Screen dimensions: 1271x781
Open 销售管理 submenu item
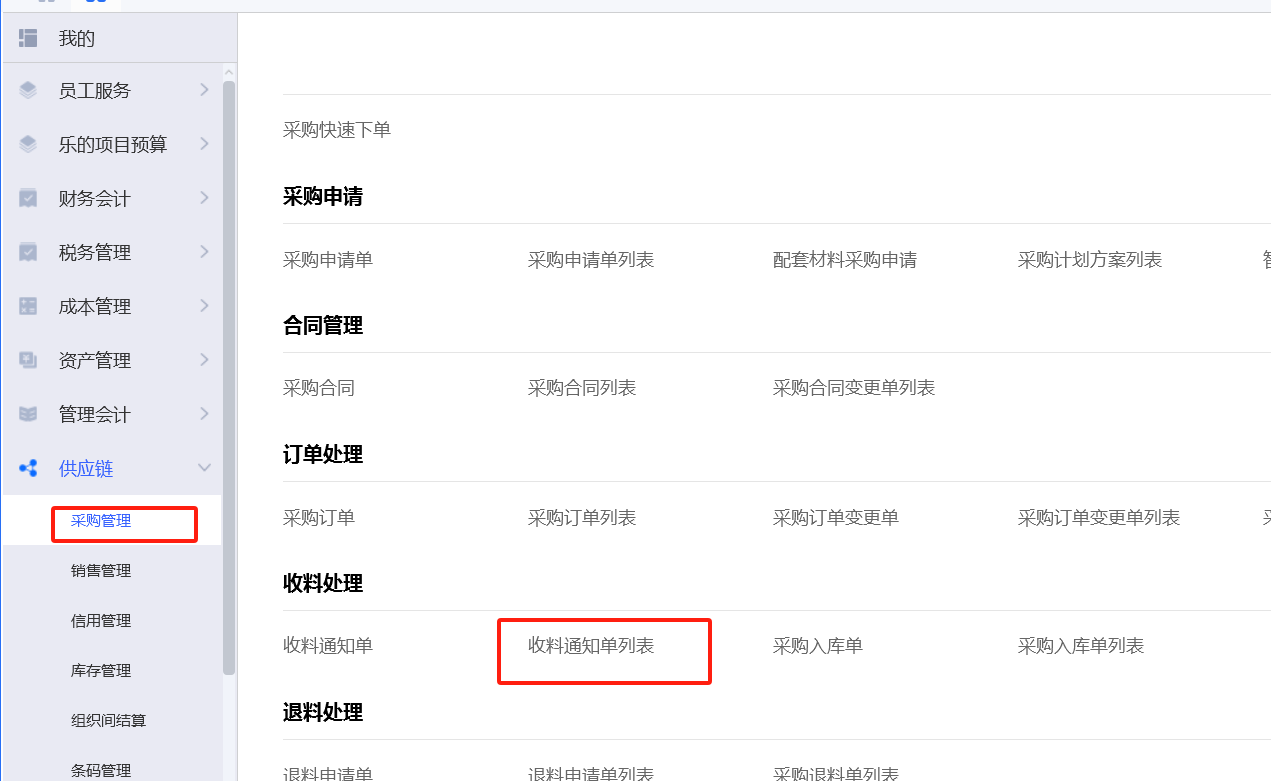(101, 571)
